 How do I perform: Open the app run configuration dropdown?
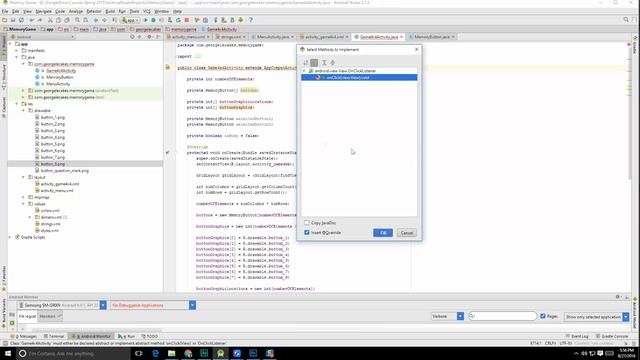tap(131, 20)
